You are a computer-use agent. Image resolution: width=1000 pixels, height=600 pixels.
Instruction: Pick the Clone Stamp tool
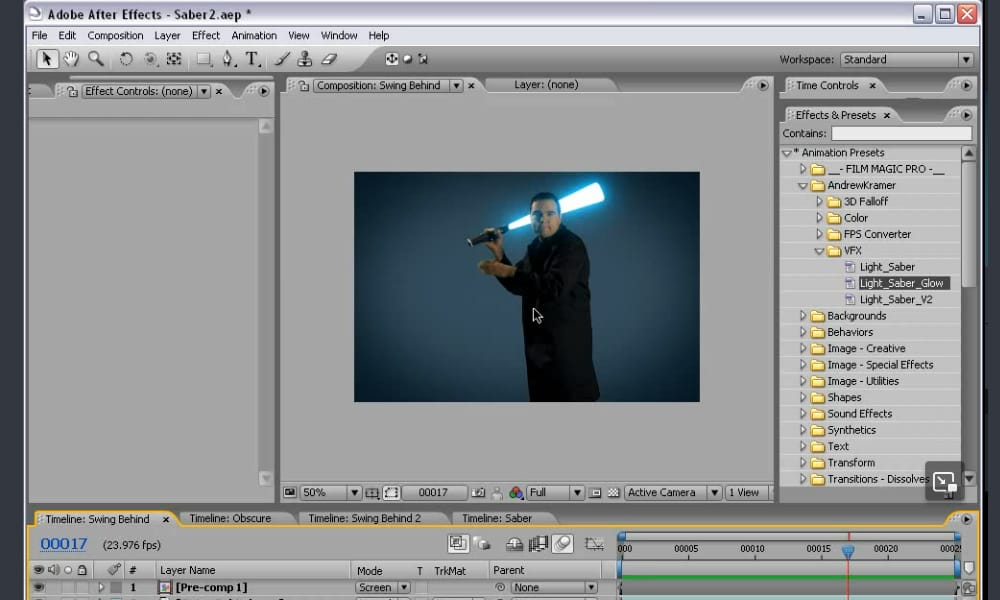(305, 59)
